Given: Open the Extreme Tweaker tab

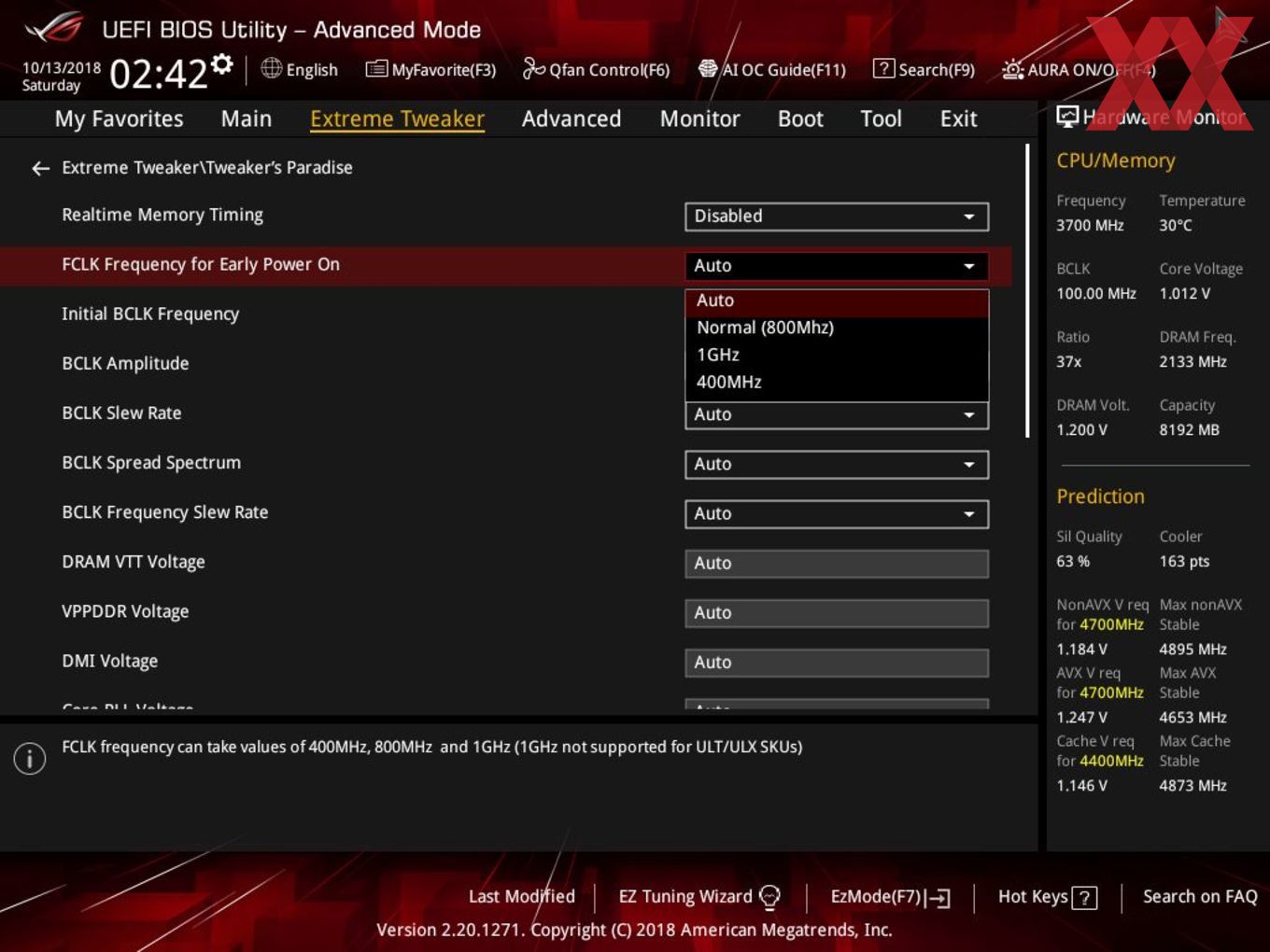Looking at the screenshot, I should pyautogui.click(x=397, y=119).
